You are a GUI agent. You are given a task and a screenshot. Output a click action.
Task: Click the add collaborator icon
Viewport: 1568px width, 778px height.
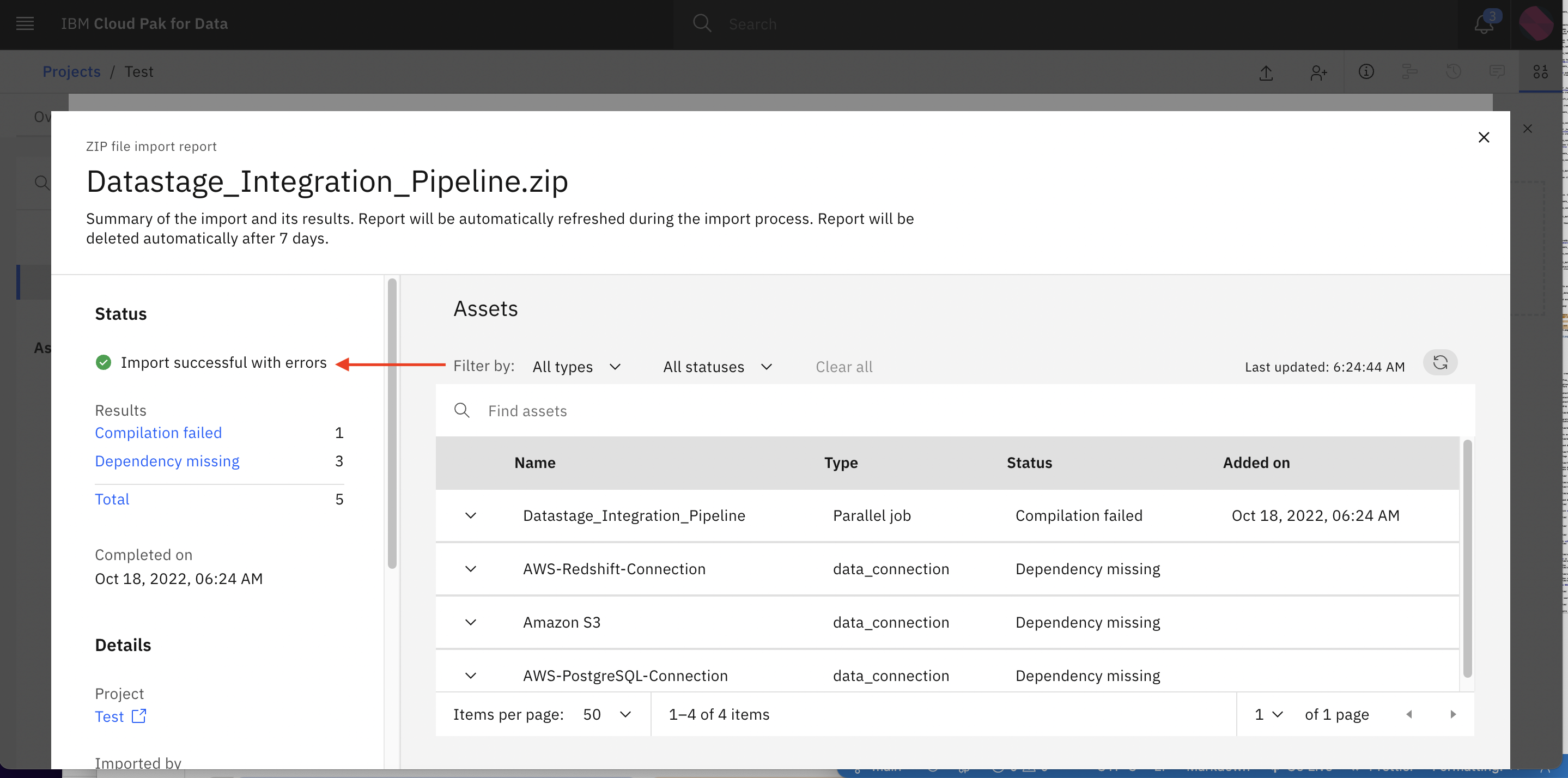tap(1318, 72)
